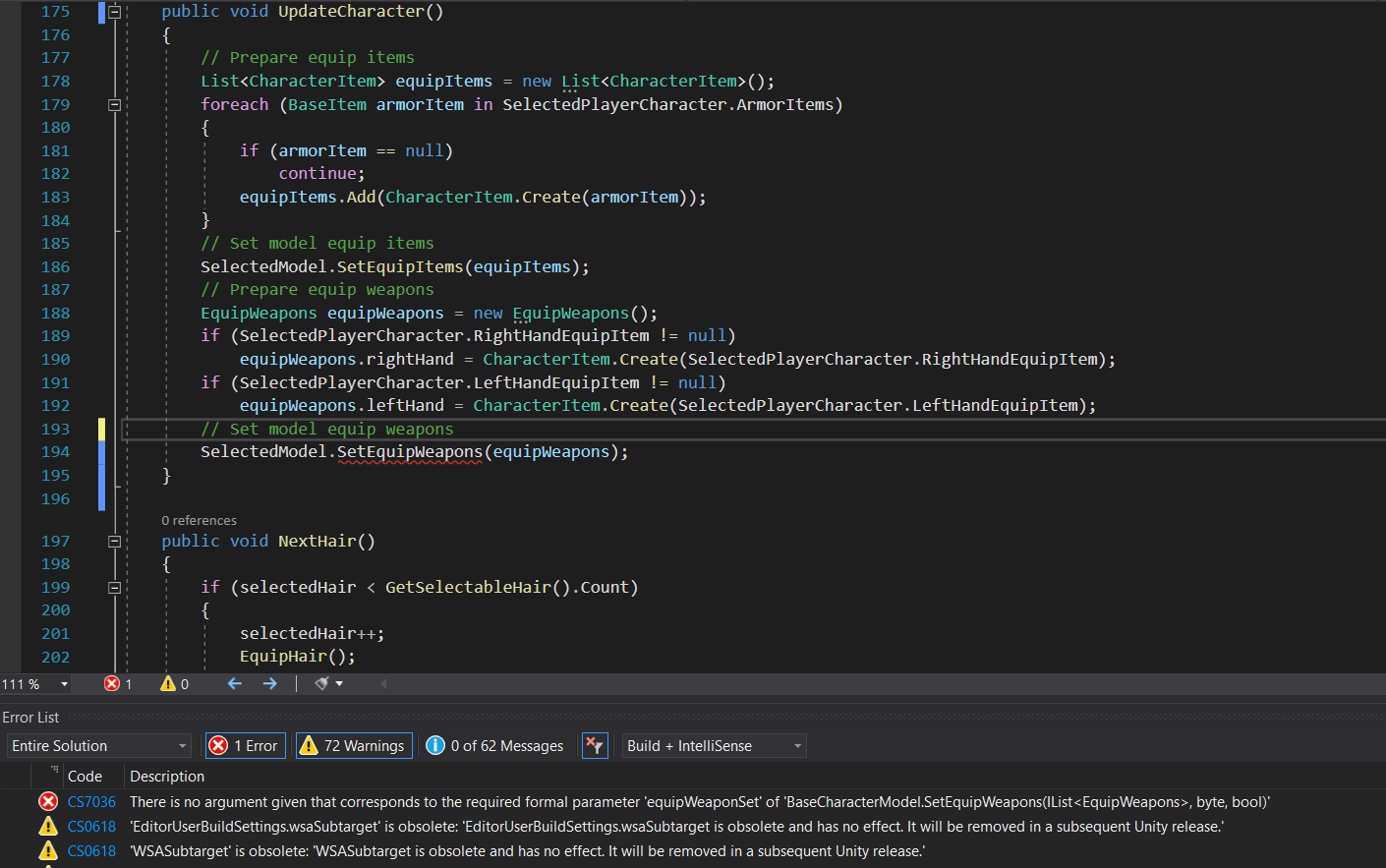Click the navigate backward arrow

pos(235,683)
